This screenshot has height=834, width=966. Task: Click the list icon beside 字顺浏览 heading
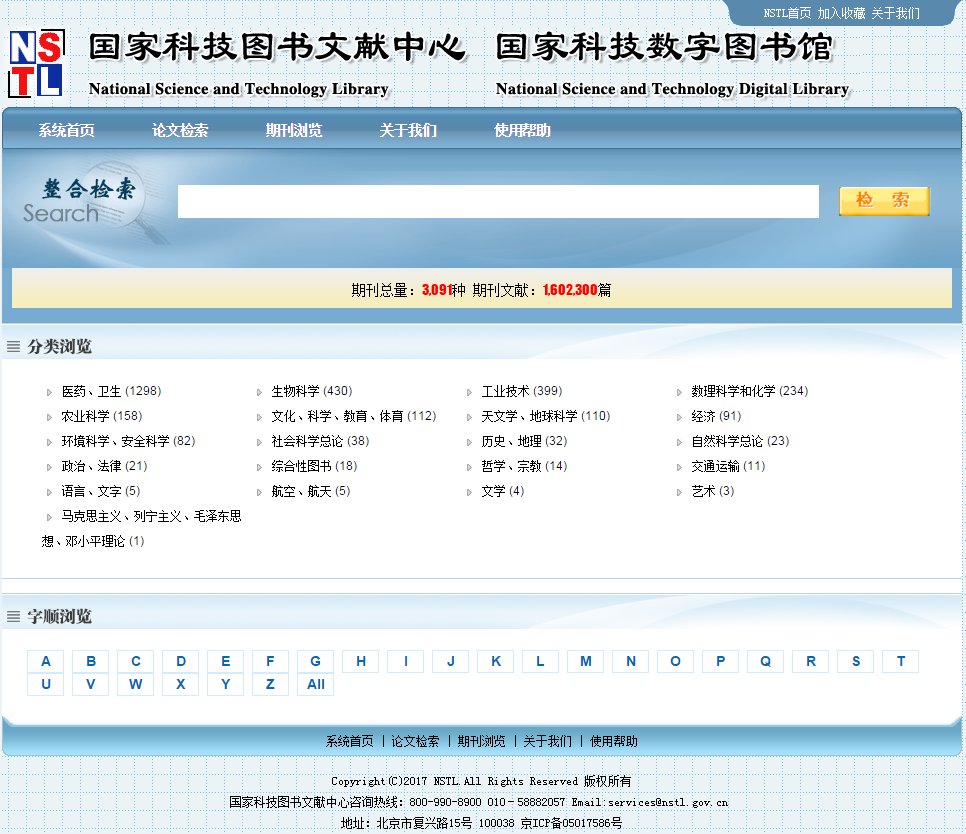(14, 617)
